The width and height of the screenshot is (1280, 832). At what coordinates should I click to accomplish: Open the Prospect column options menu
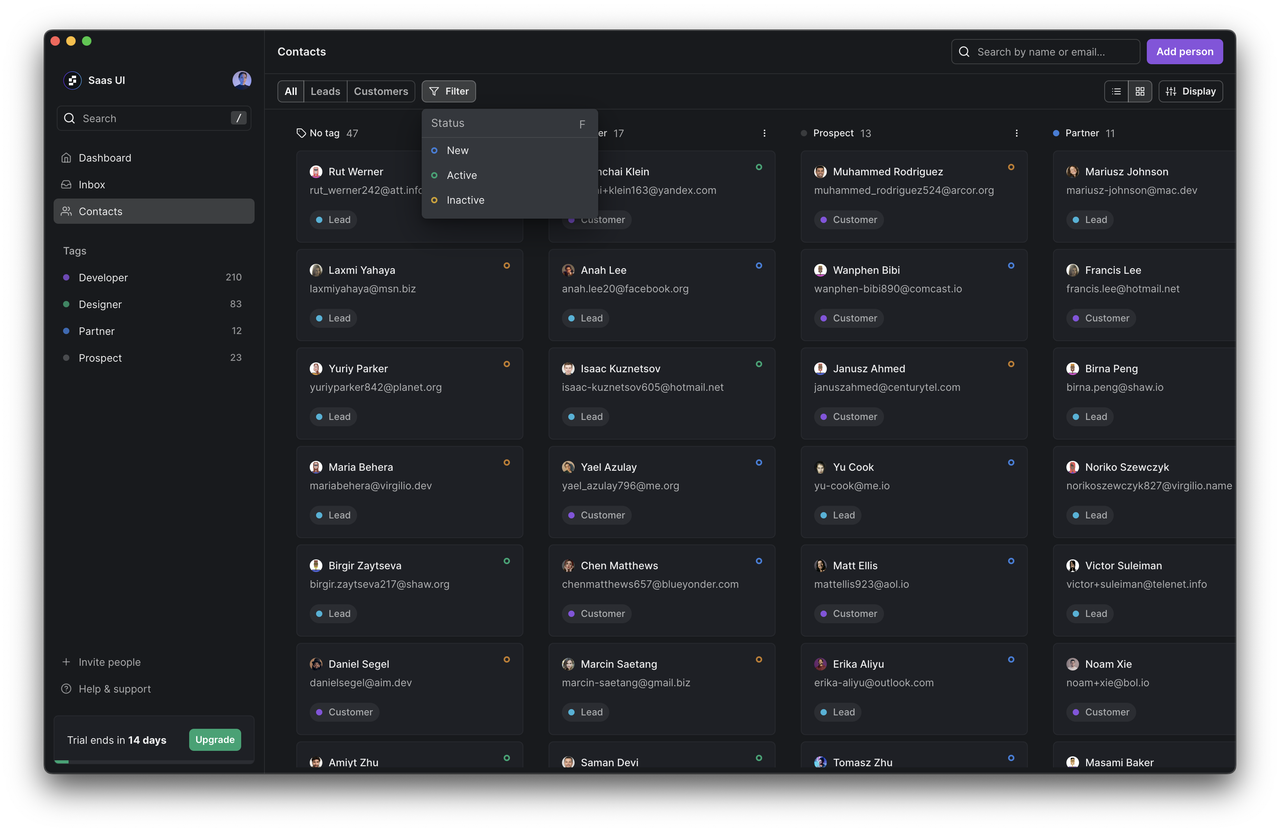tap(1016, 132)
